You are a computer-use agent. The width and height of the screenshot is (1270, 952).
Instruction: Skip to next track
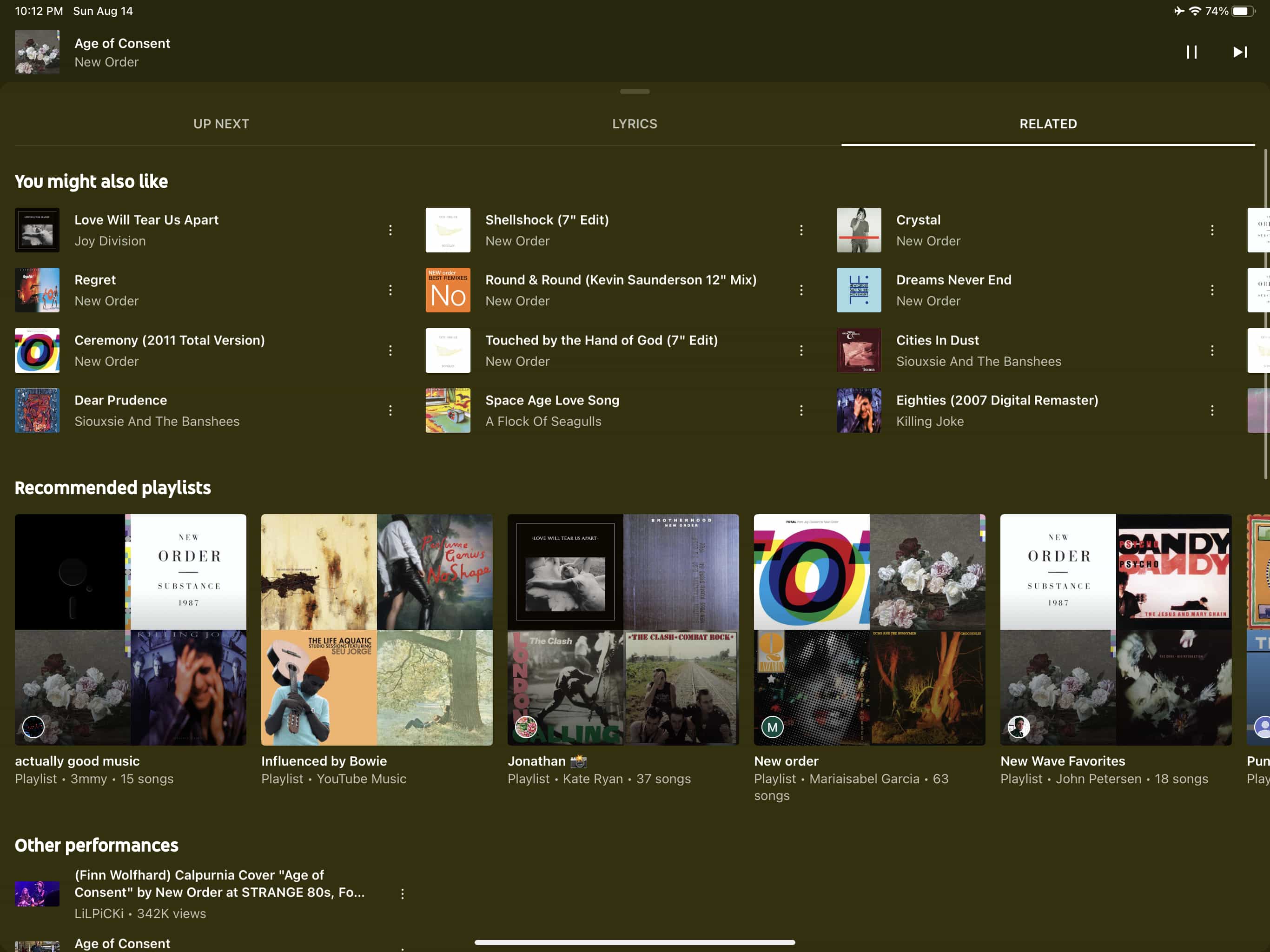point(1240,52)
